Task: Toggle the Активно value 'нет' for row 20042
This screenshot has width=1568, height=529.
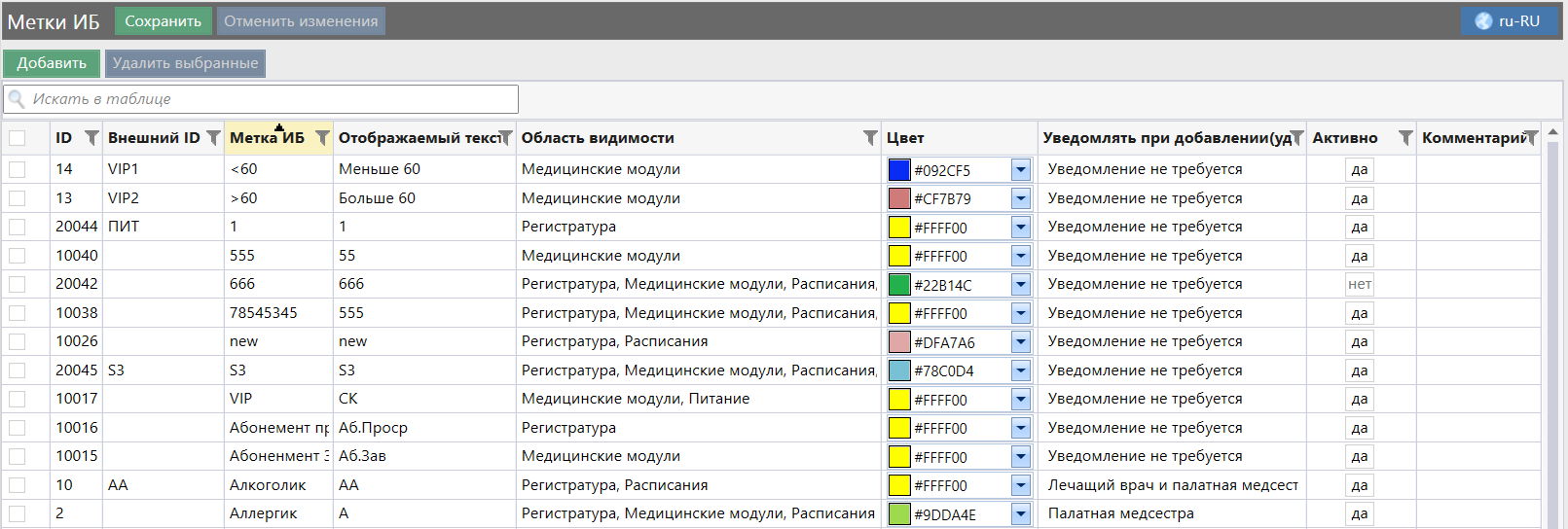Action: pos(1359,284)
